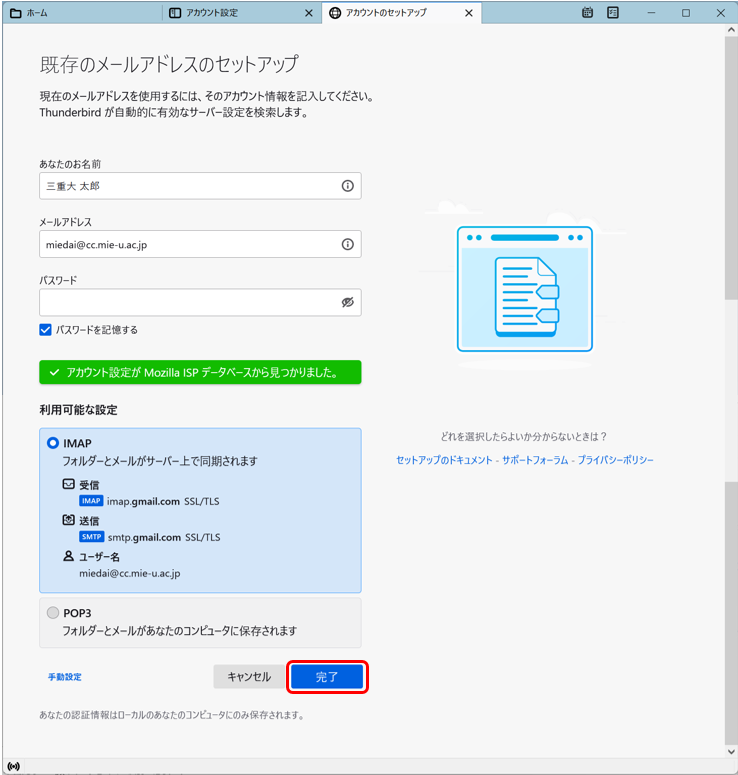Click the smtp.gmail.com SSL/TLS text

164,537
